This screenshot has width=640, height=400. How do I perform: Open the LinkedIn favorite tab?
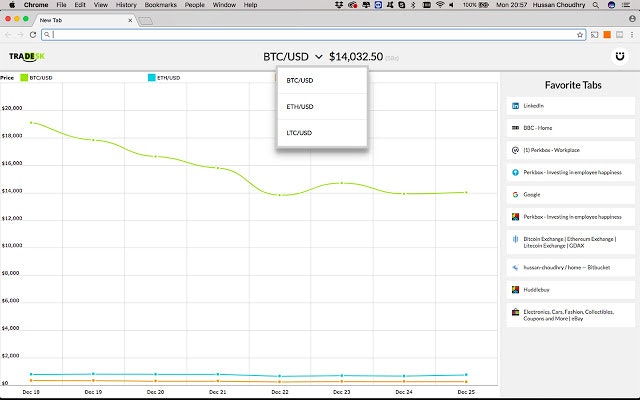coord(571,106)
